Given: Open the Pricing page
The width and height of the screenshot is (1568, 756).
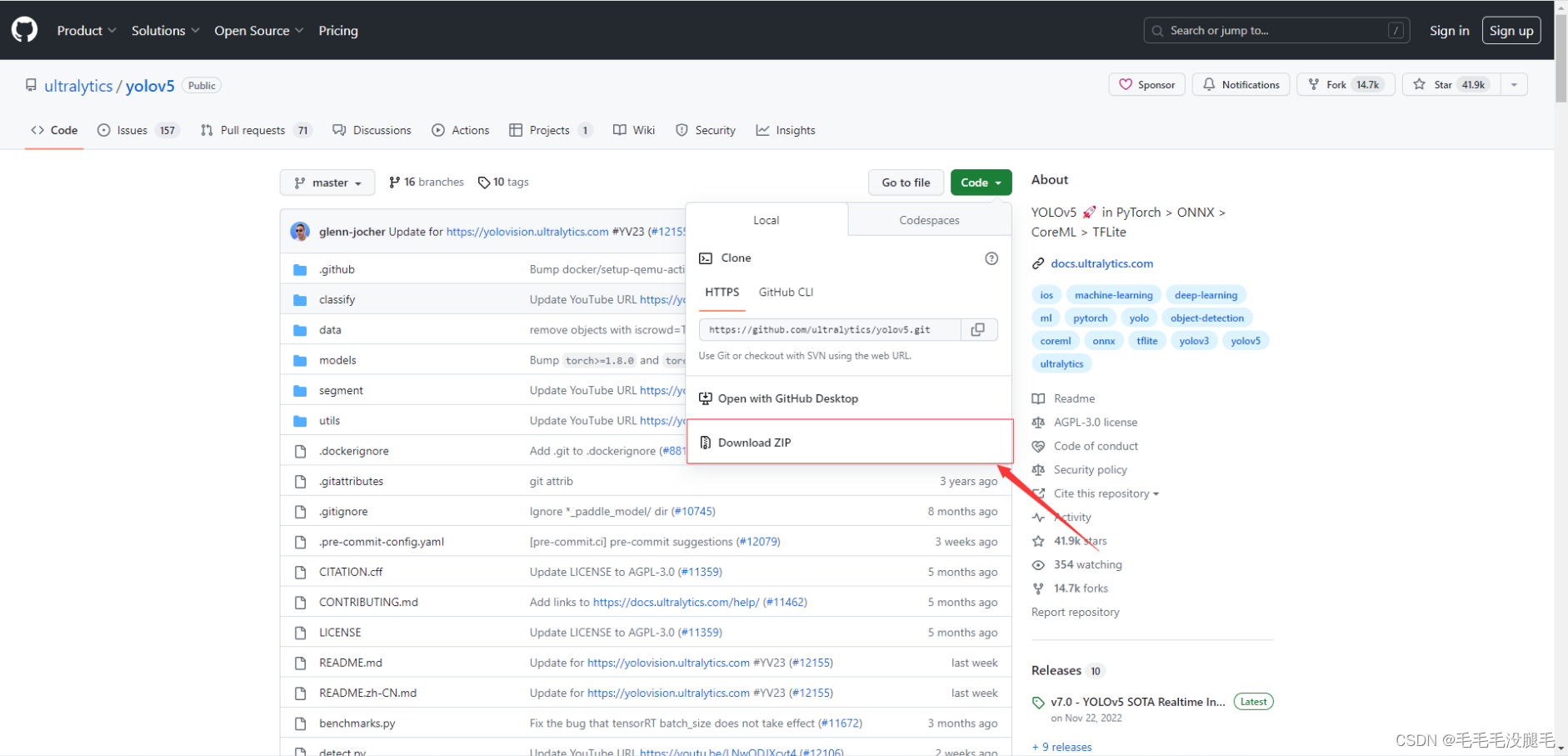Looking at the screenshot, I should pyautogui.click(x=338, y=31).
